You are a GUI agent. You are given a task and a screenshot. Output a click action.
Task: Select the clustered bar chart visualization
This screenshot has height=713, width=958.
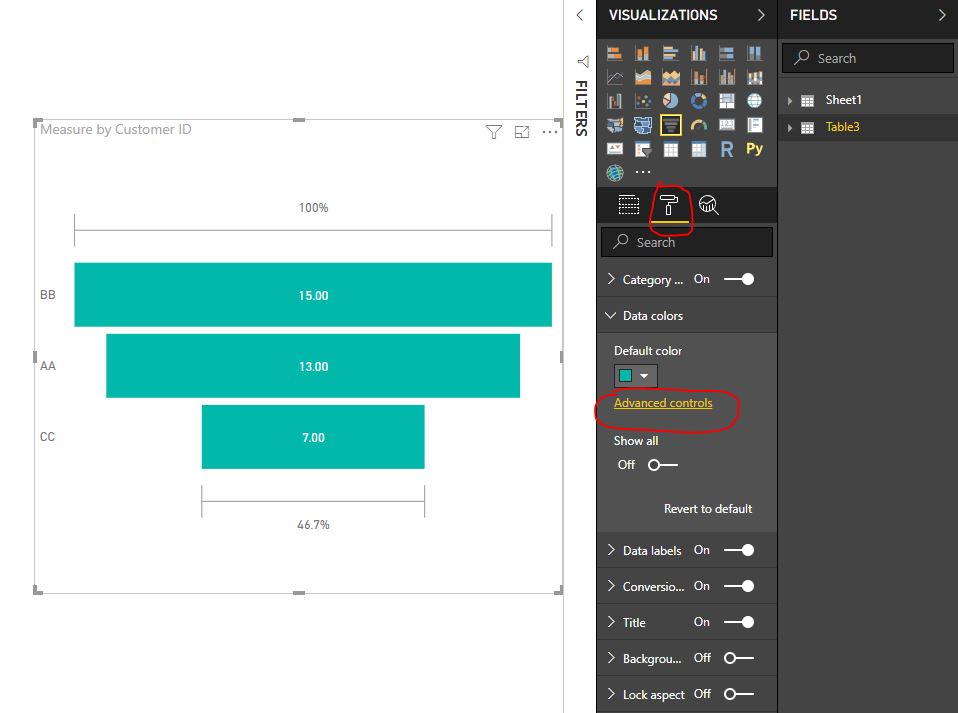670,54
